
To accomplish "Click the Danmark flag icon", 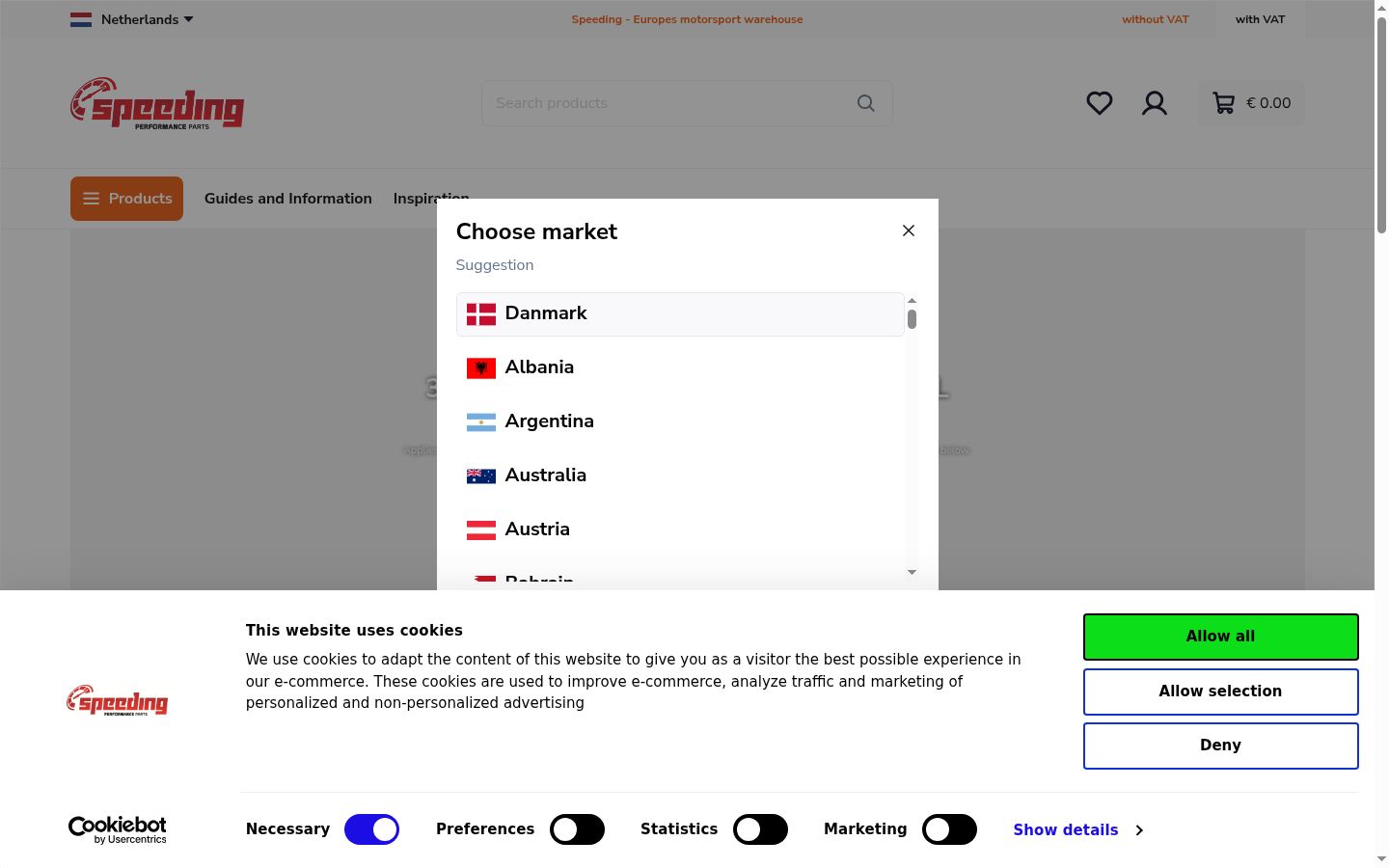I will click(x=481, y=314).
